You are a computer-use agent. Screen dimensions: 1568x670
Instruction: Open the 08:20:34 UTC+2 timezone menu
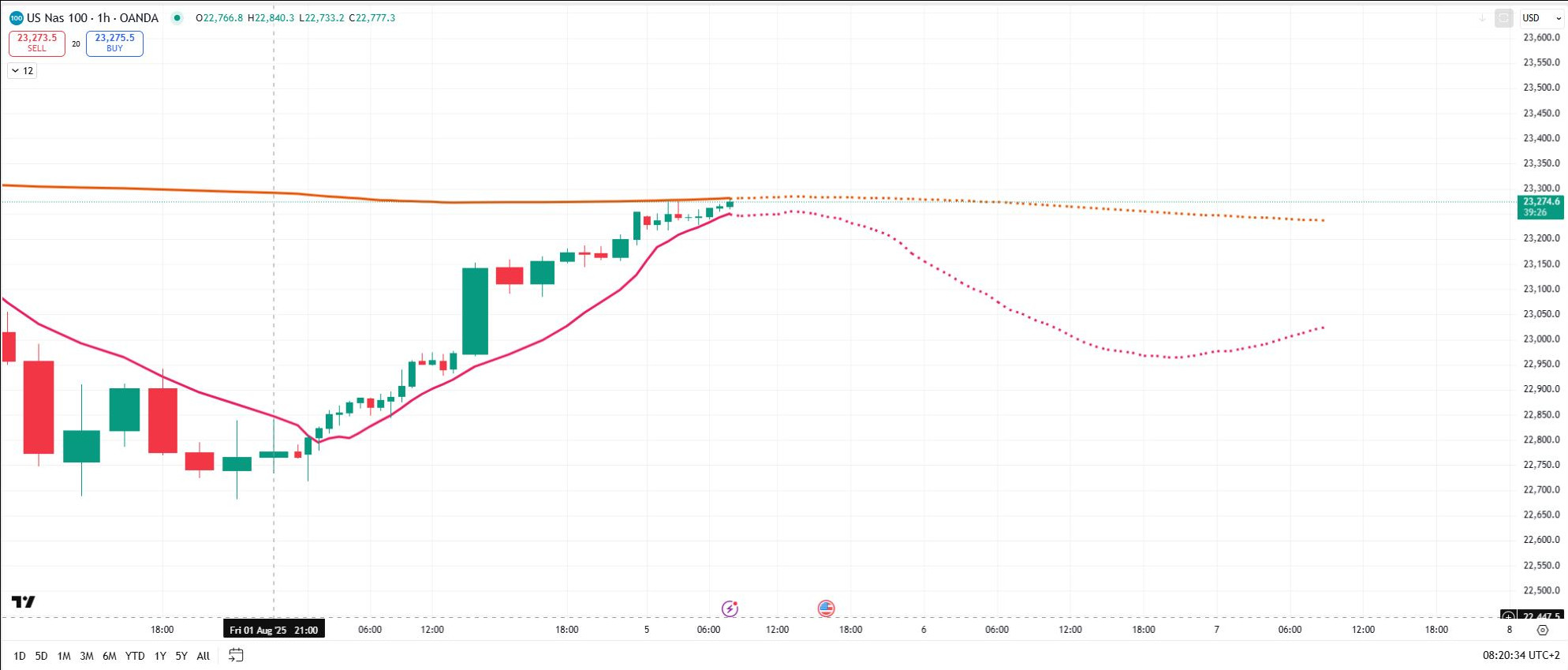(1521, 655)
